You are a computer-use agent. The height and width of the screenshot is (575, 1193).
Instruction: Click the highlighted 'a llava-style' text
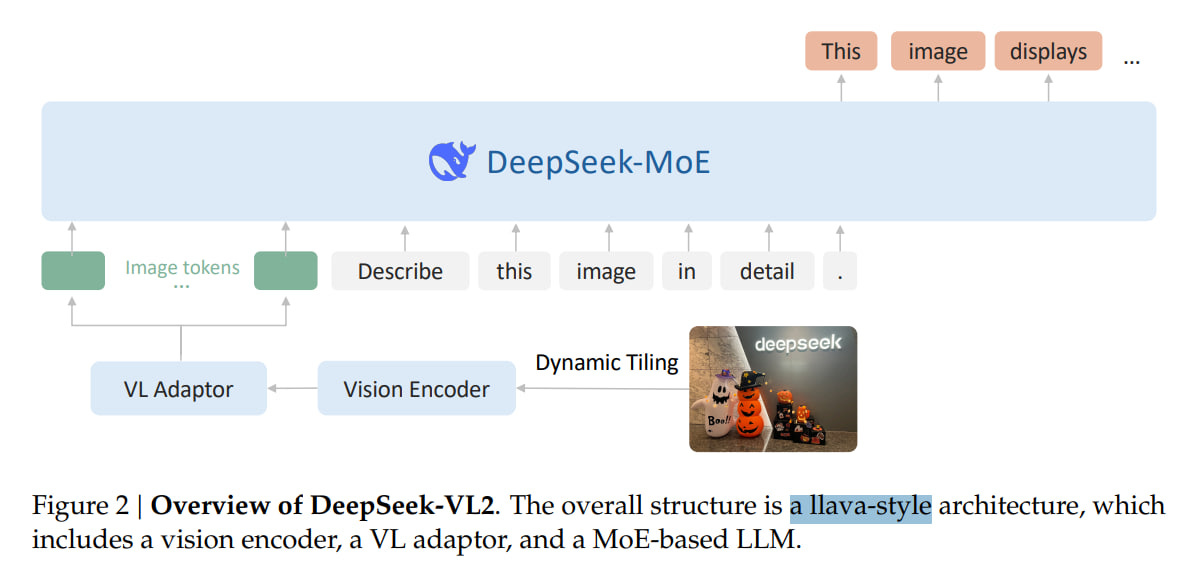click(x=861, y=507)
